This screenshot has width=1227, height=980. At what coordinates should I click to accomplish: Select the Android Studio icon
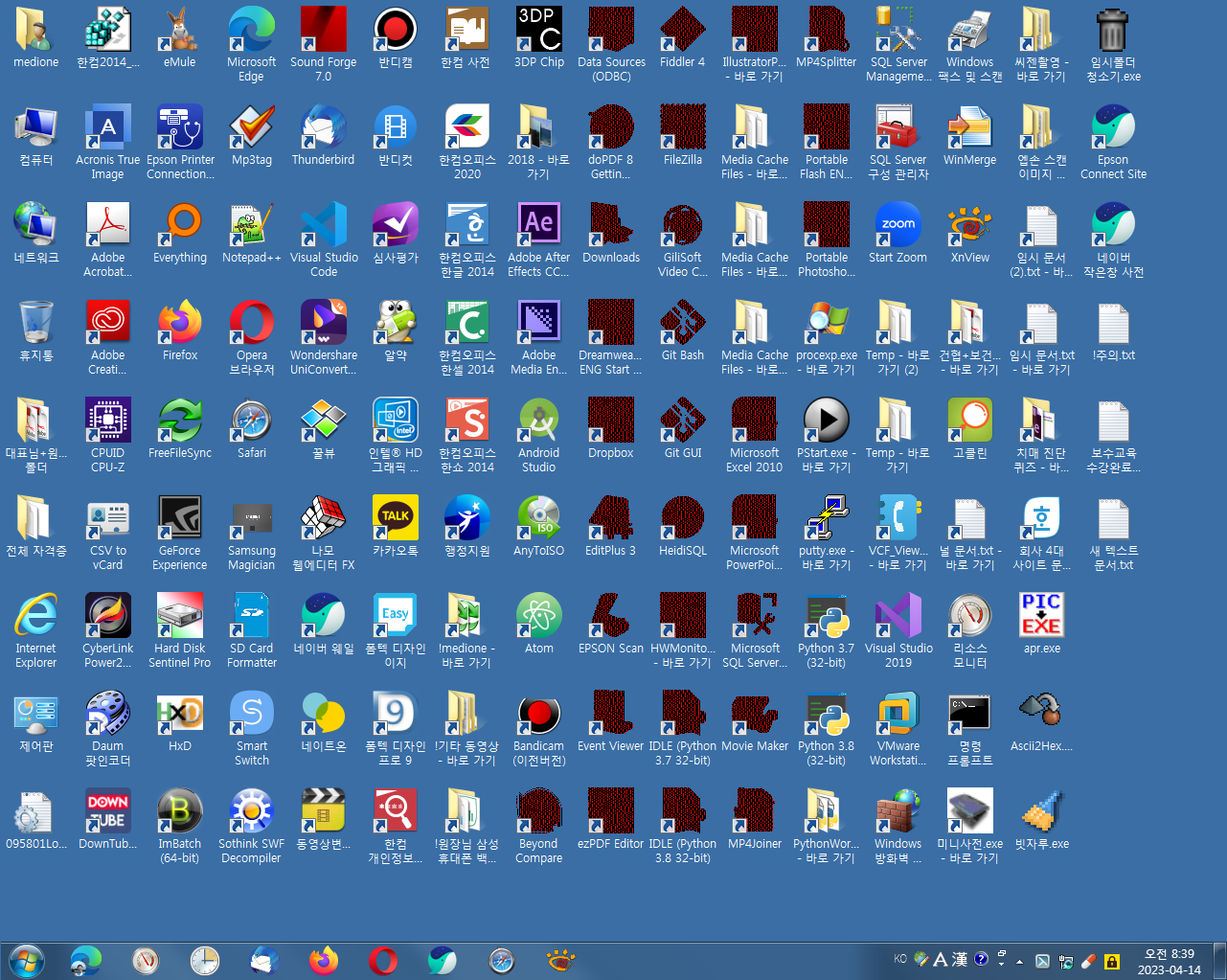[539, 435]
